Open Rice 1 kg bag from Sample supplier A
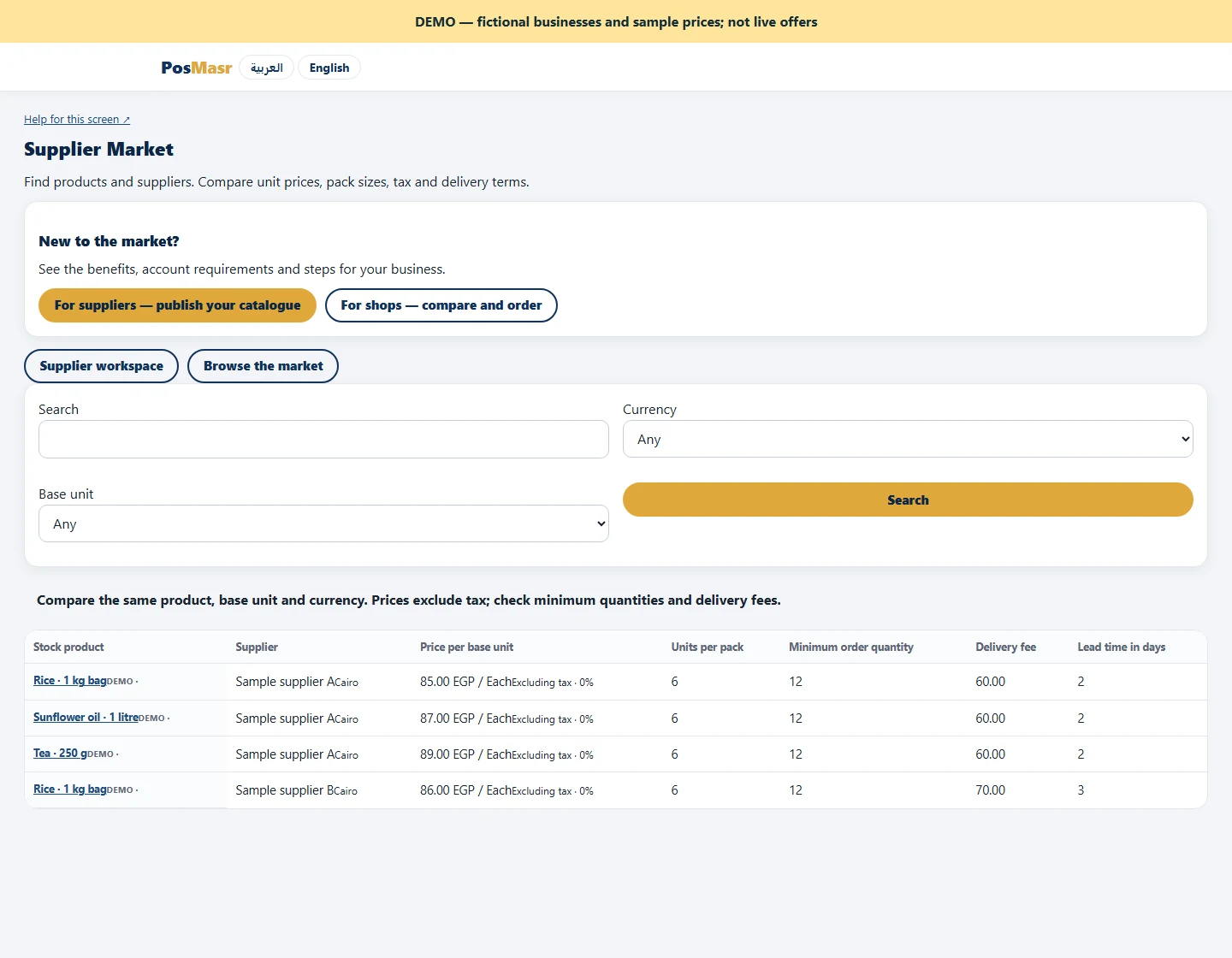 point(70,681)
